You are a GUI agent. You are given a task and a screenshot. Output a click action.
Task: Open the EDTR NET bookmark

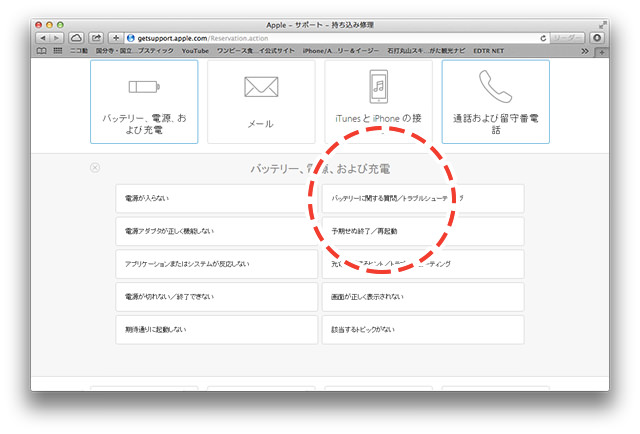pyautogui.click(x=489, y=51)
